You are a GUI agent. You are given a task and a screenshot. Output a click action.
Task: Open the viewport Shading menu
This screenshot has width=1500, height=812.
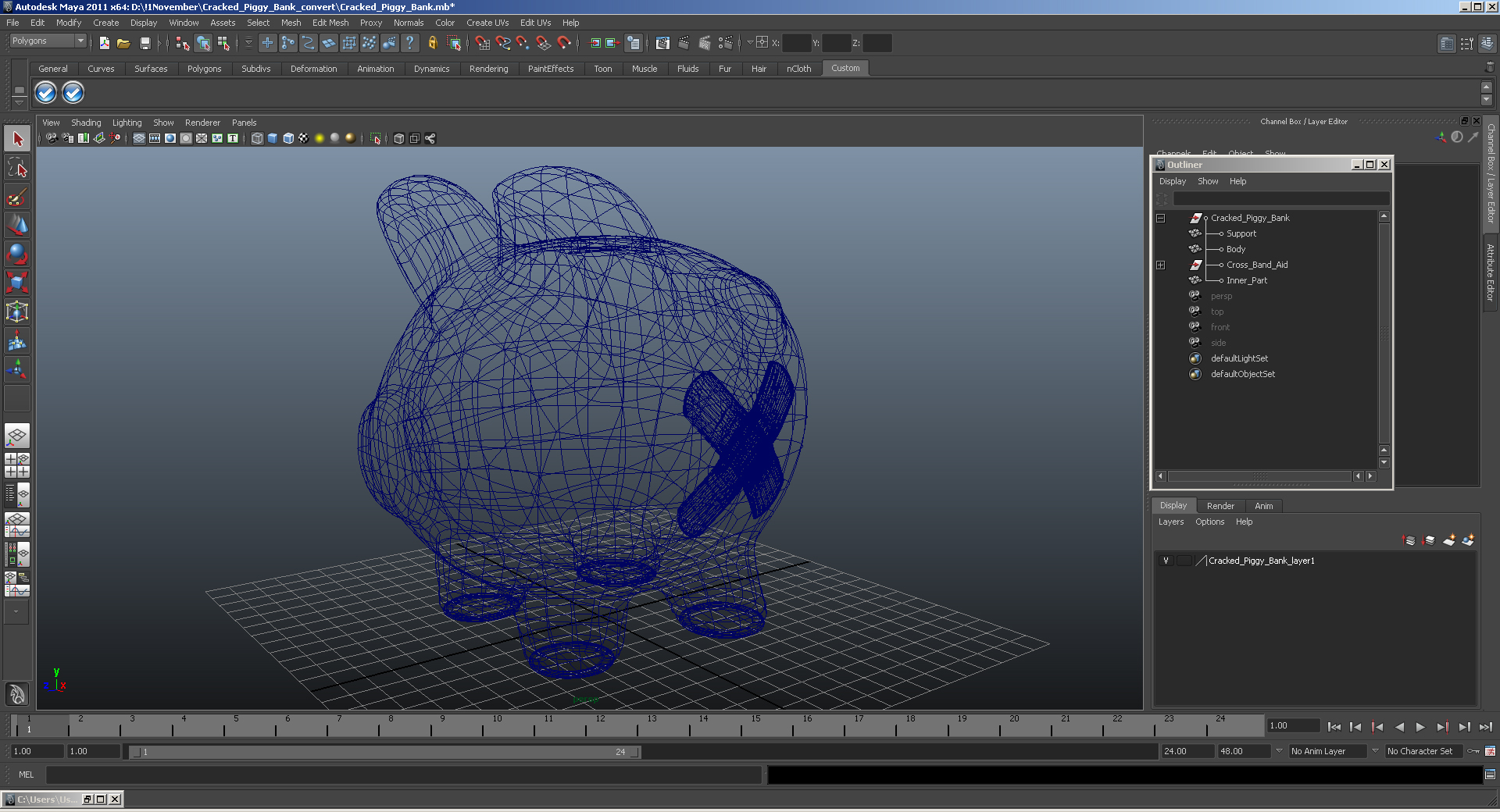tap(86, 123)
